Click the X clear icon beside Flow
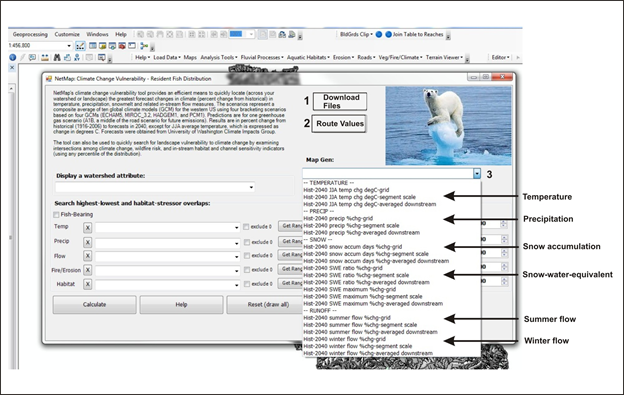The image size is (624, 395). tap(88, 256)
